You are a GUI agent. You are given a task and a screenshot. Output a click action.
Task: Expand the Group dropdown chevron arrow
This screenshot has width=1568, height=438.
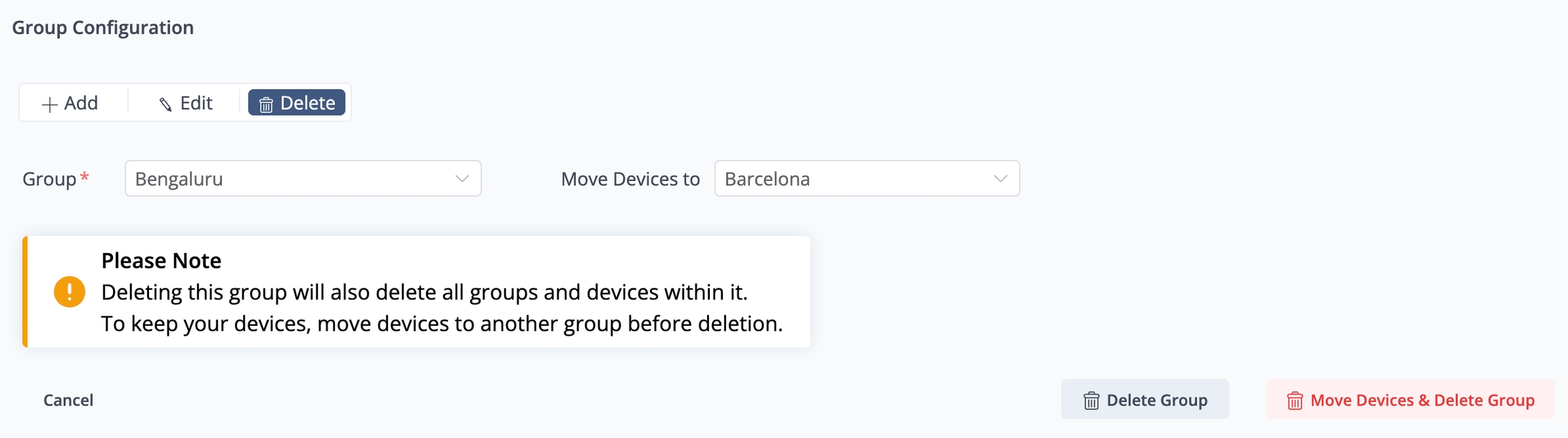tap(462, 179)
